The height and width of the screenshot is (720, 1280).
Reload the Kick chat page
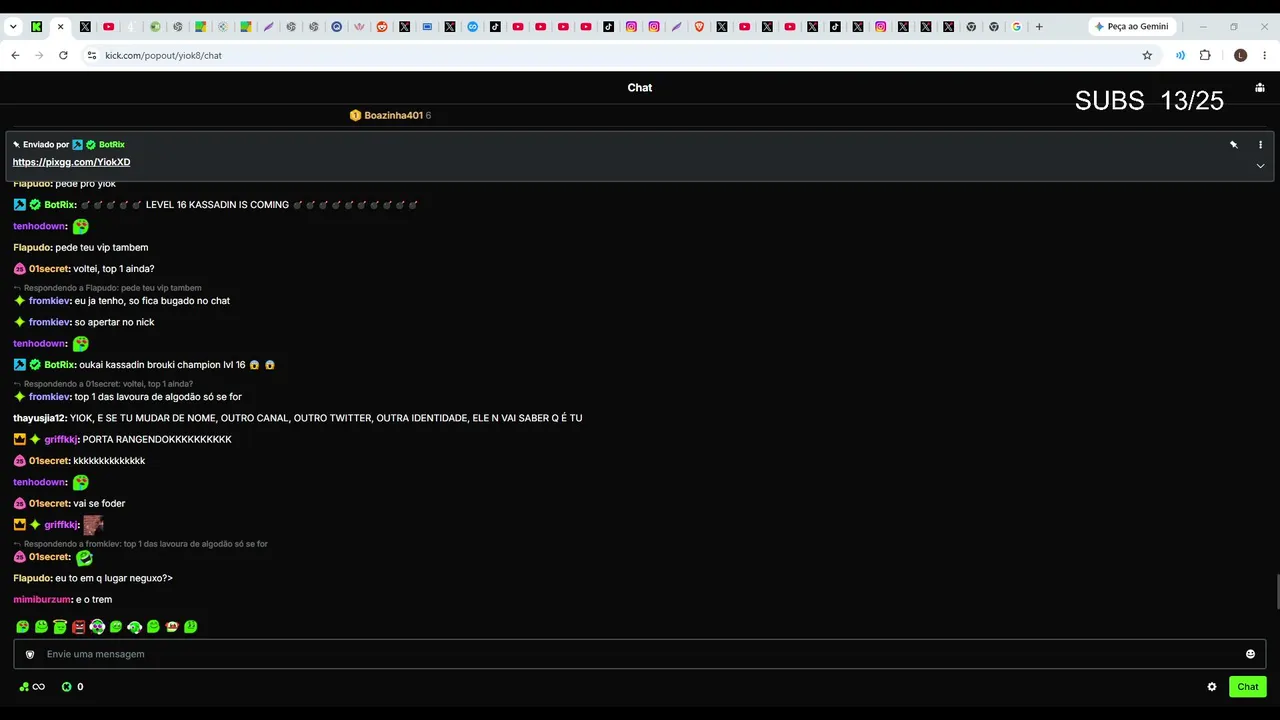(63, 56)
